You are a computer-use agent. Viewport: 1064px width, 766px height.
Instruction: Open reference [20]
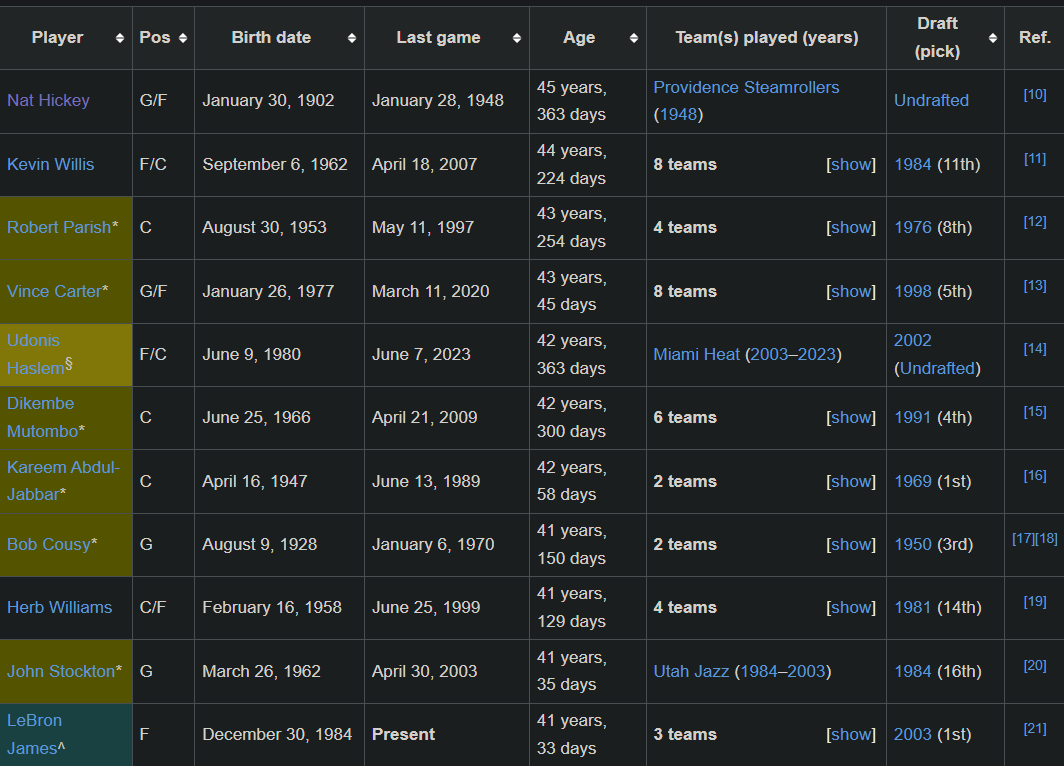(1035, 666)
